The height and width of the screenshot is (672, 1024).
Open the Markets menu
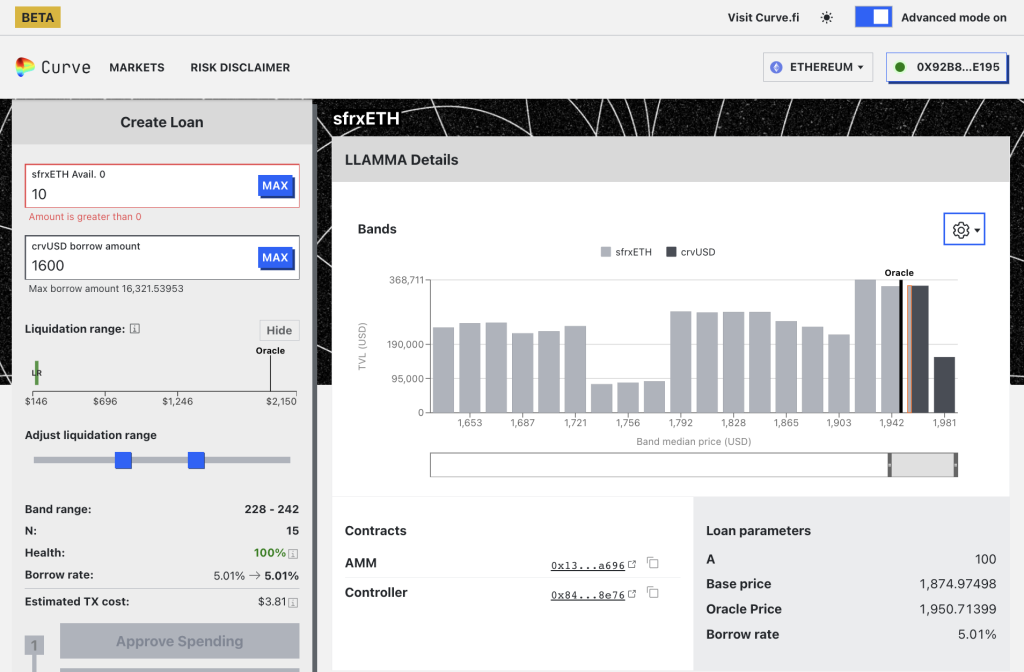(137, 67)
